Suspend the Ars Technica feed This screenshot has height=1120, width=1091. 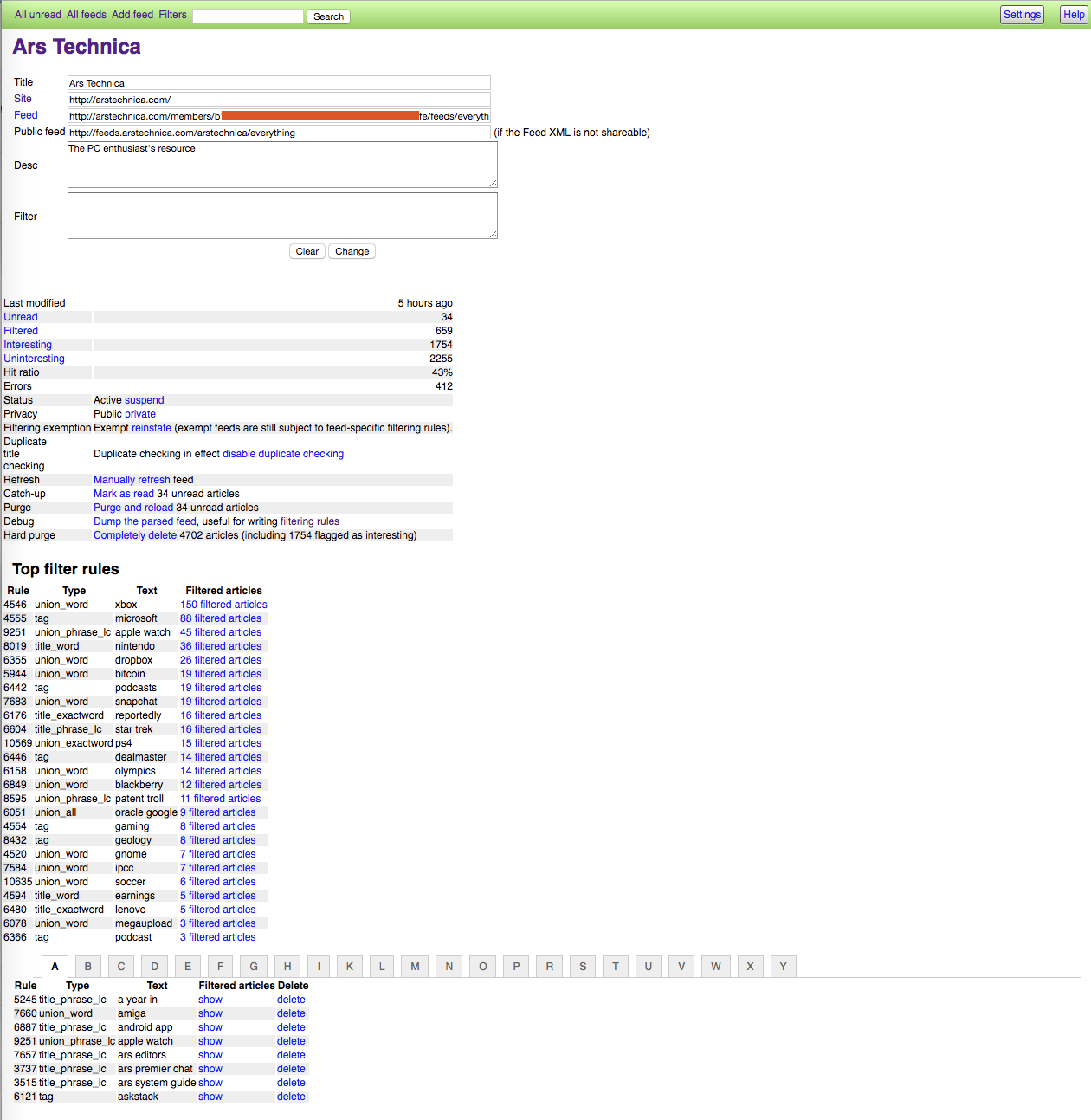[144, 399]
